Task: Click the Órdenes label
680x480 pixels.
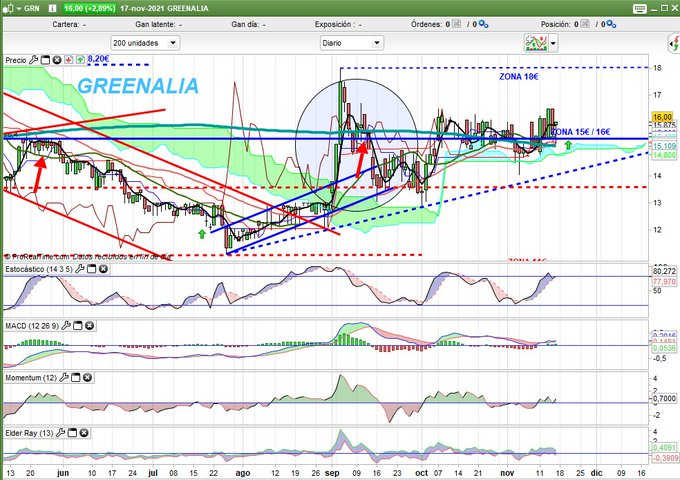Action: 427,24
